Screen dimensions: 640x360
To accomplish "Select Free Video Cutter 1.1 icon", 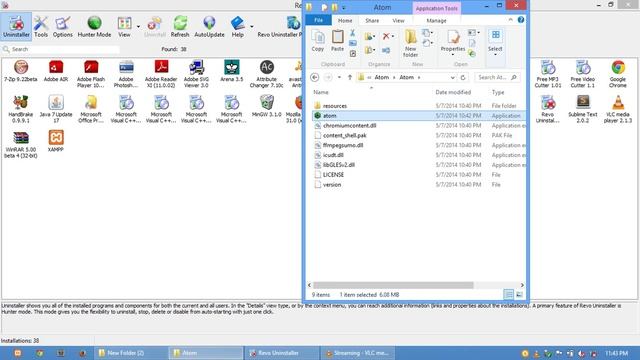I will (x=583, y=74).
